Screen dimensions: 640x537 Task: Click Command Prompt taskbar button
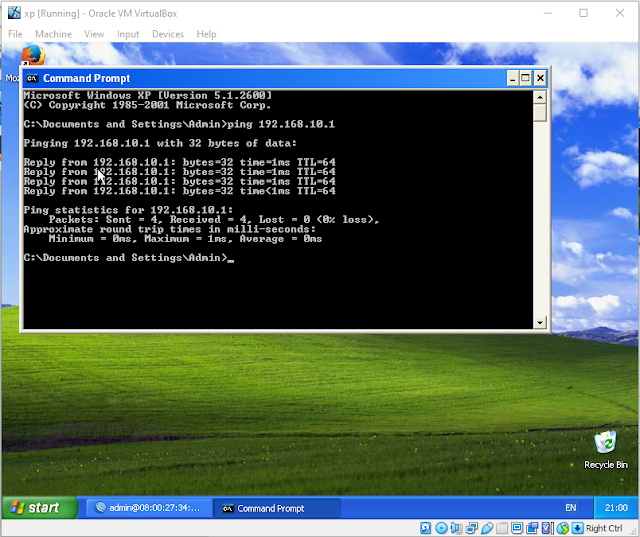tap(277, 508)
